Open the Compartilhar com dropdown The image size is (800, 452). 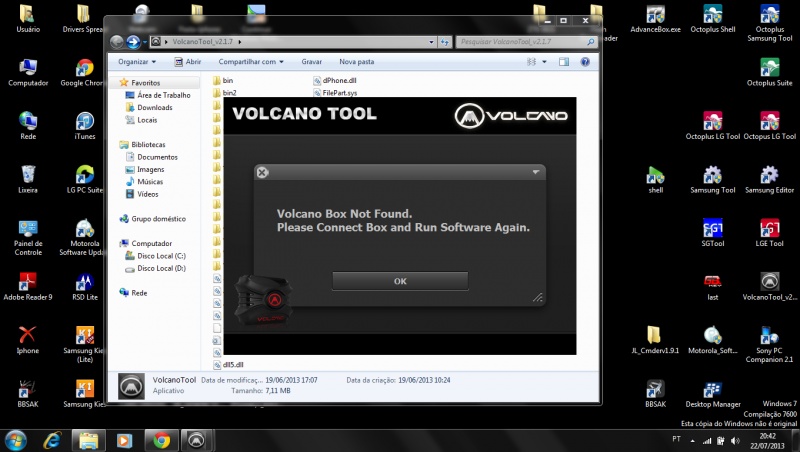[x=251, y=62]
